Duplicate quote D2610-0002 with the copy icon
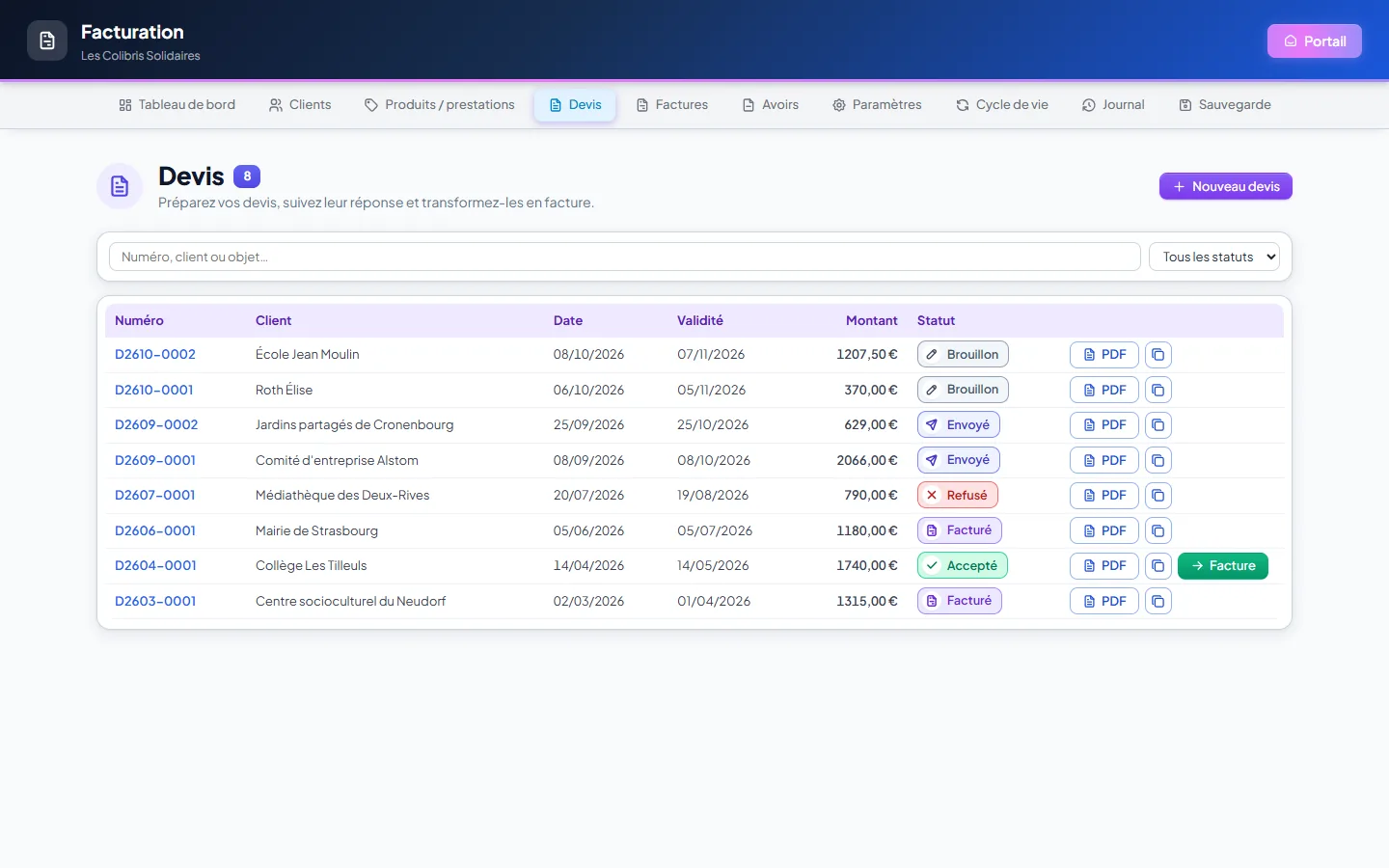 click(x=1158, y=355)
